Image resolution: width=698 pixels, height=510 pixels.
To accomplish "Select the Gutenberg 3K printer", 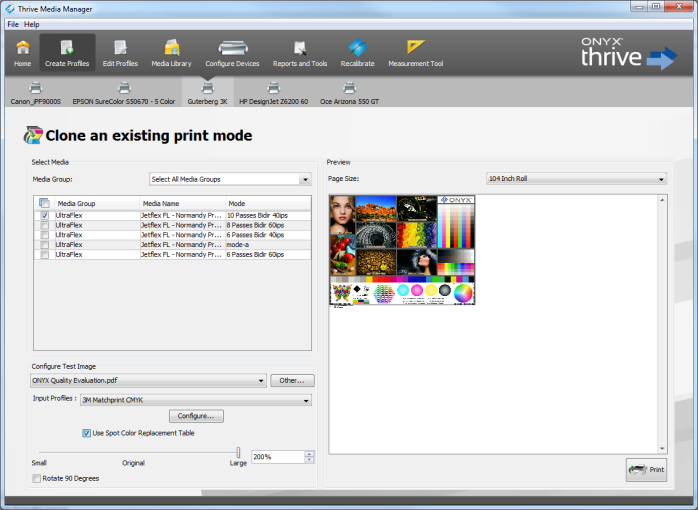I will point(207,93).
